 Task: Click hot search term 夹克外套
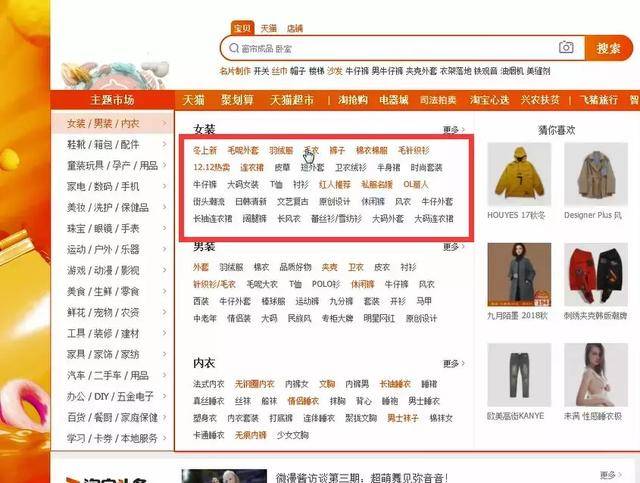coord(421,71)
